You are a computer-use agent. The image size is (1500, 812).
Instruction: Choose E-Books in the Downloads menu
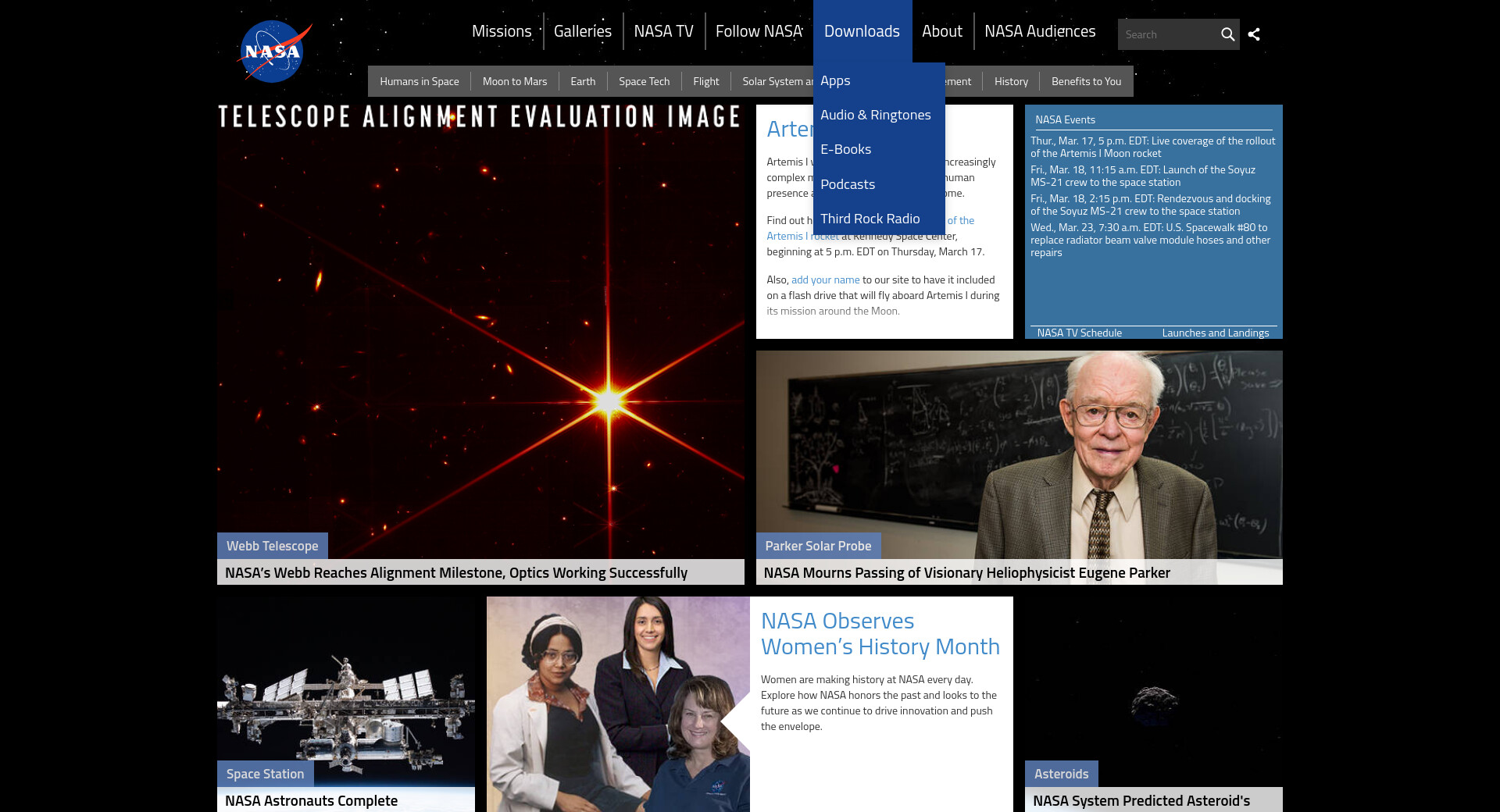(879, 149)
